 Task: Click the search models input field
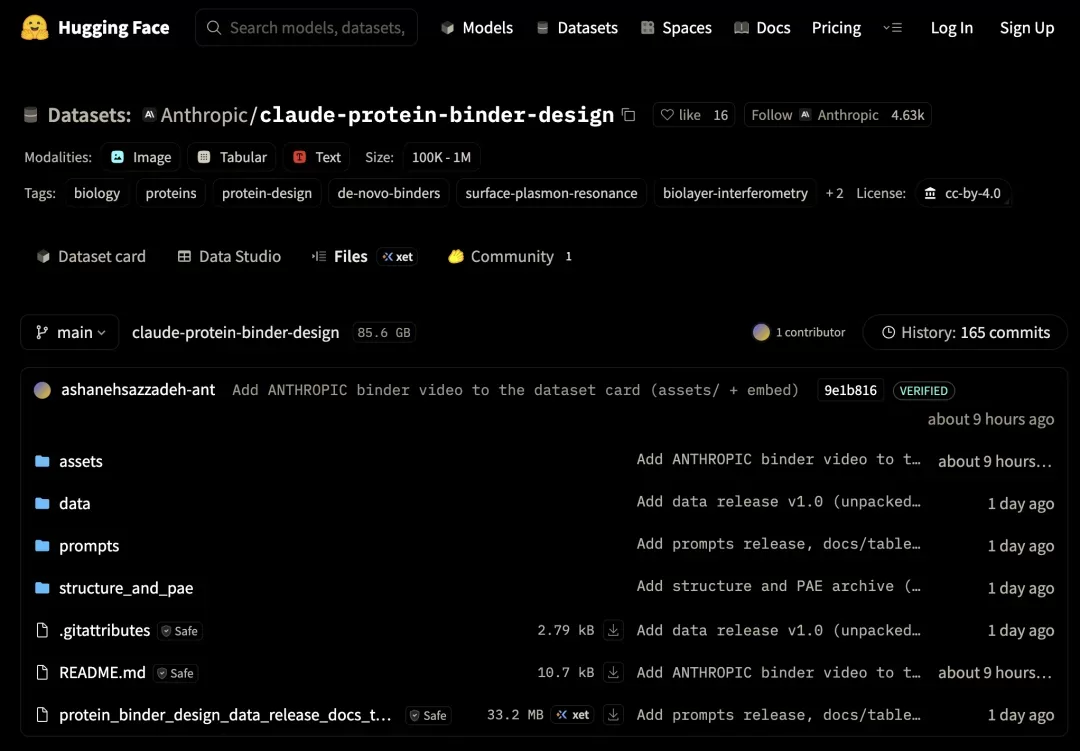[x=307, y=28]
